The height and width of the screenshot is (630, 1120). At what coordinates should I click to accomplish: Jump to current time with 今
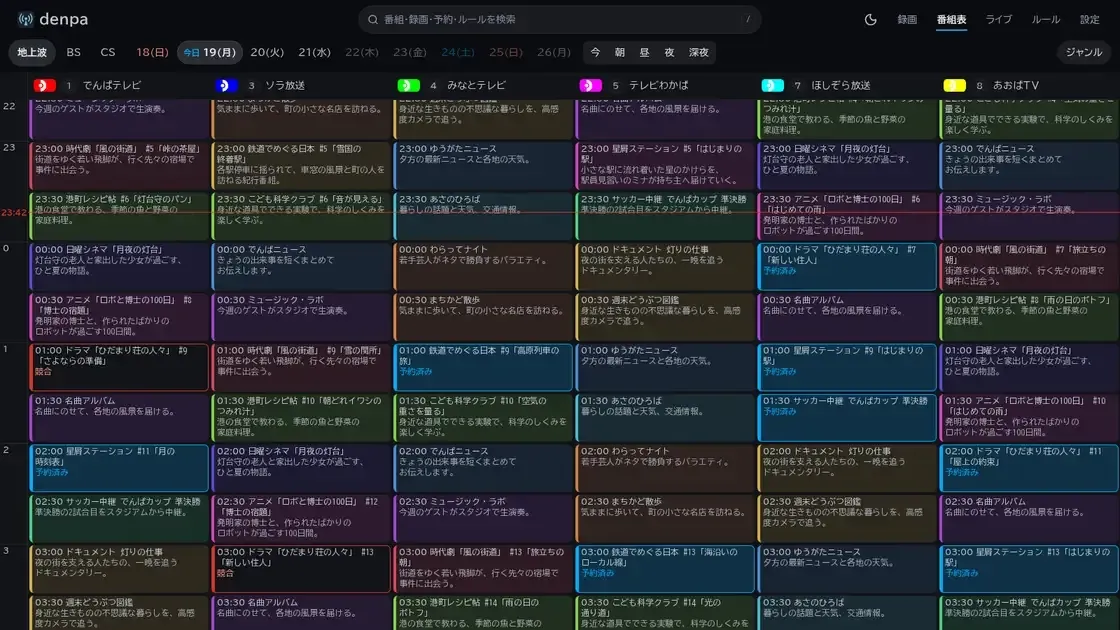click(595, 52)
